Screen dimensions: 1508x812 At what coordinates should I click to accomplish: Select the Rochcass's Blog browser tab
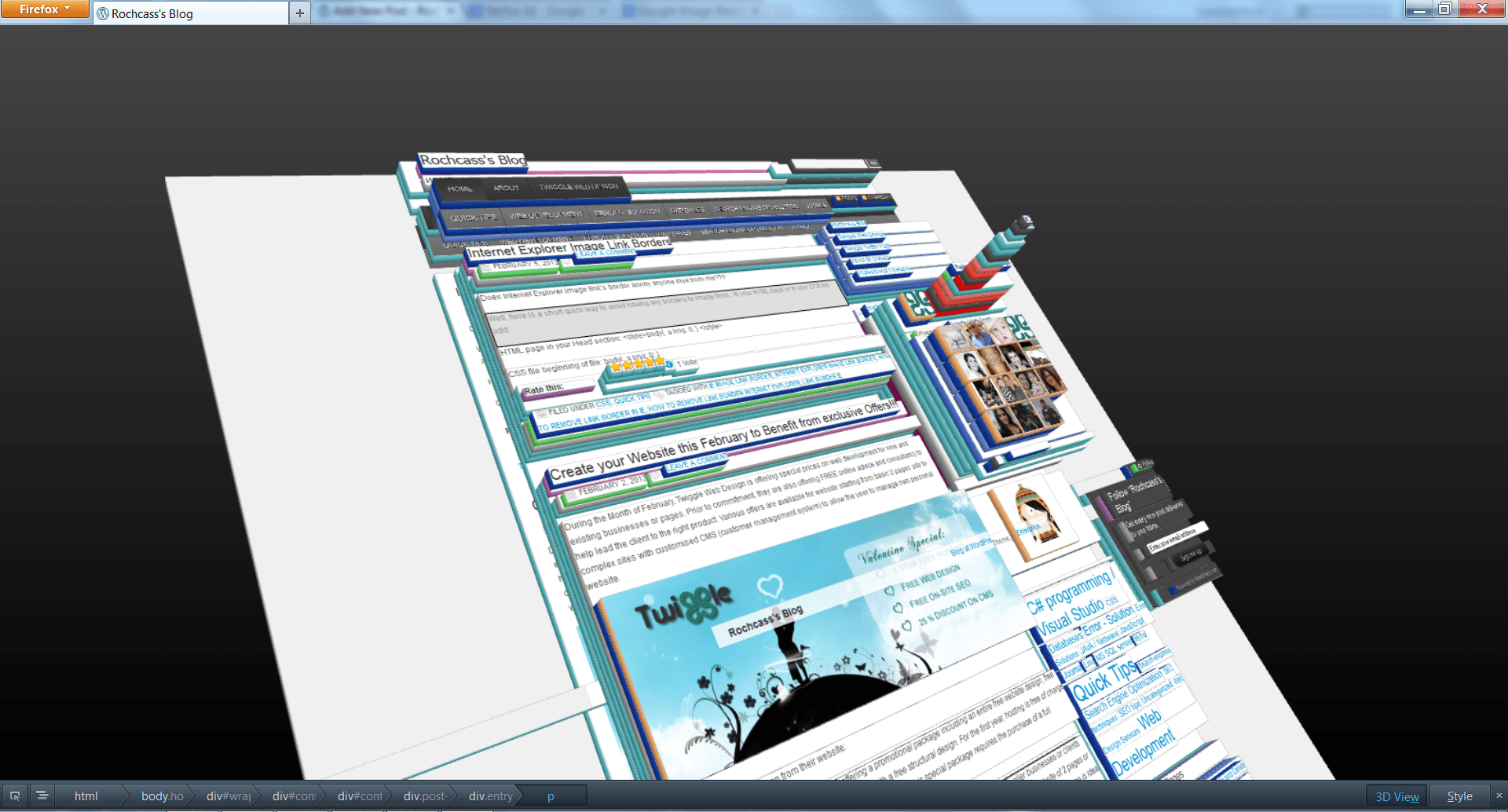click(191, 13)
